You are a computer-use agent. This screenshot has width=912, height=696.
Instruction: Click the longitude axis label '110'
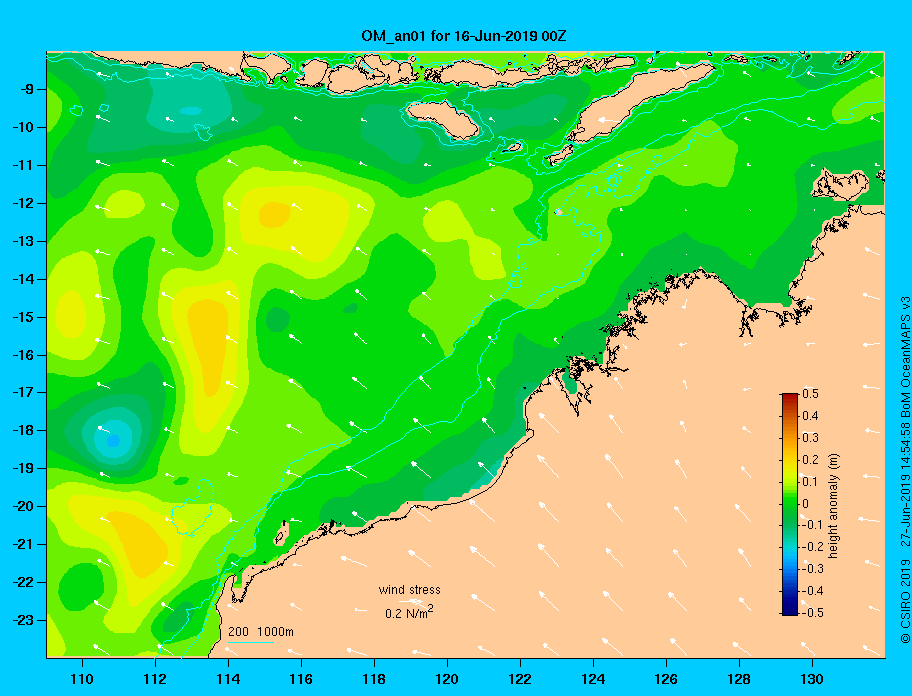click(x=82, y=679)
